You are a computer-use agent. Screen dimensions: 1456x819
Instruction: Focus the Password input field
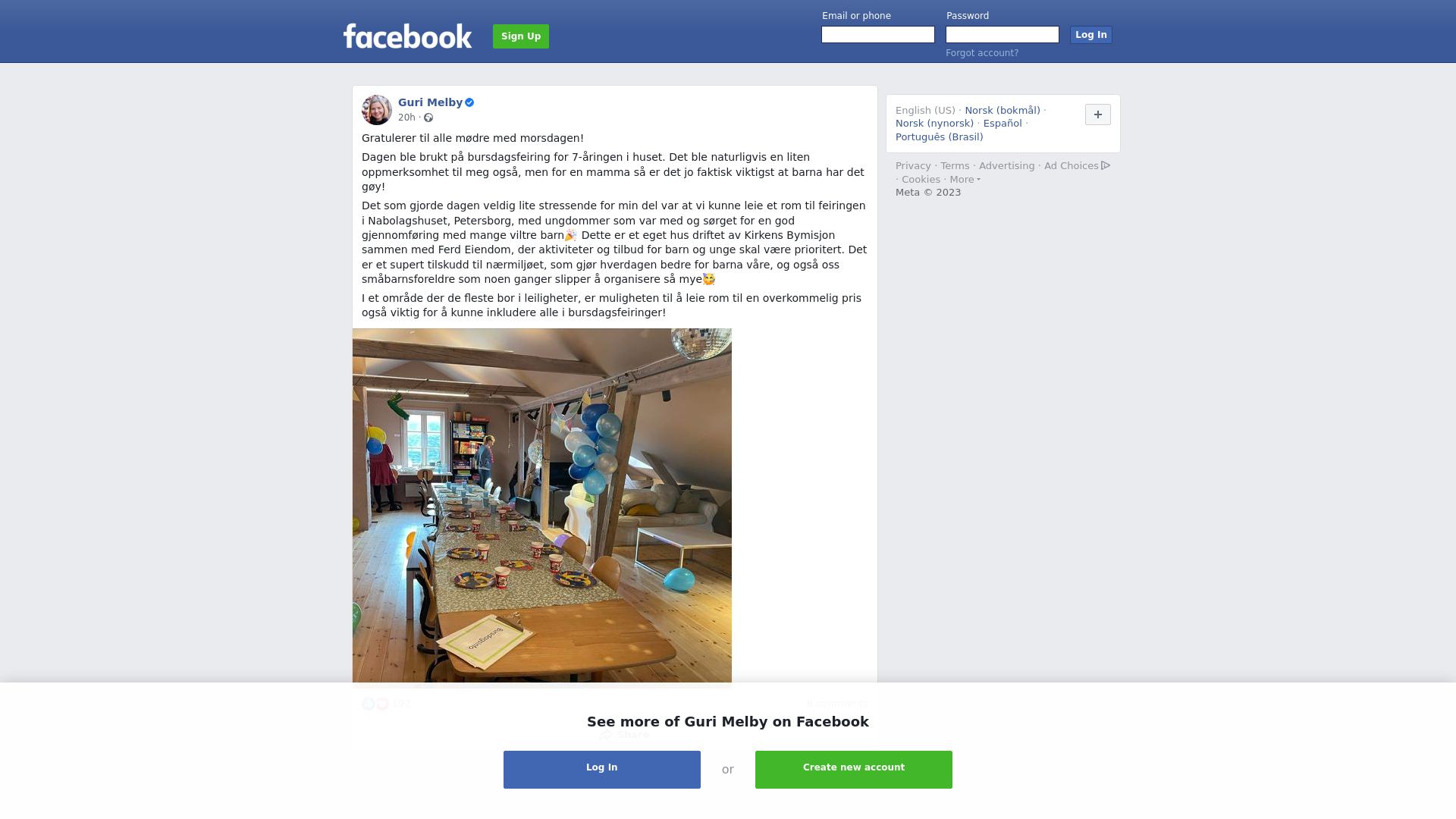click(x=1003, y=35)
